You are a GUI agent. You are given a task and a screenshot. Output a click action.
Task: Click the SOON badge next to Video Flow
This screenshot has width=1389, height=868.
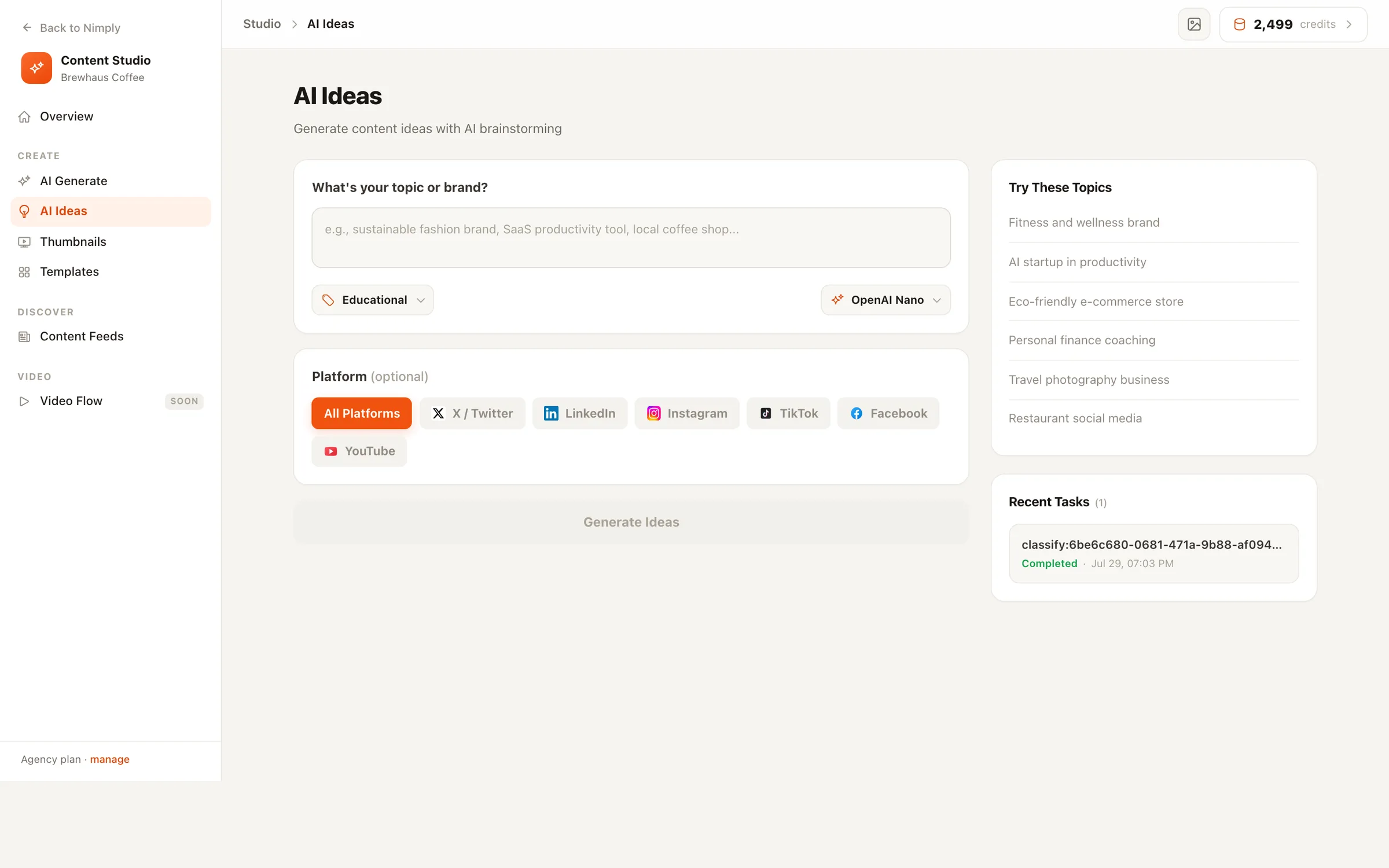184,401
